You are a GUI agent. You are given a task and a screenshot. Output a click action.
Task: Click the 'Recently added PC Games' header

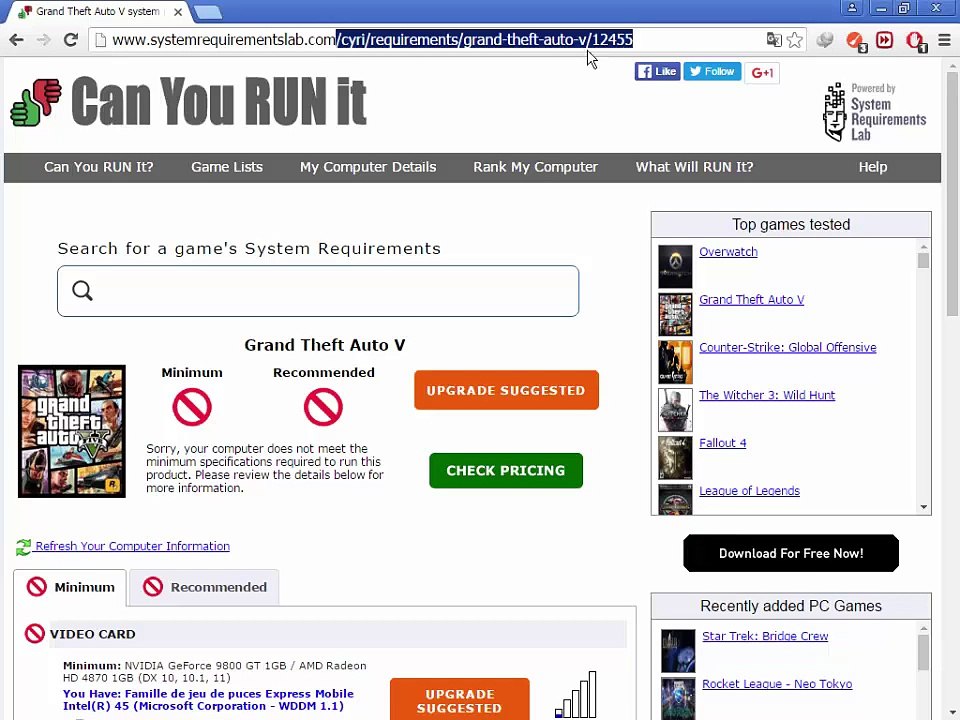point(791,606)
